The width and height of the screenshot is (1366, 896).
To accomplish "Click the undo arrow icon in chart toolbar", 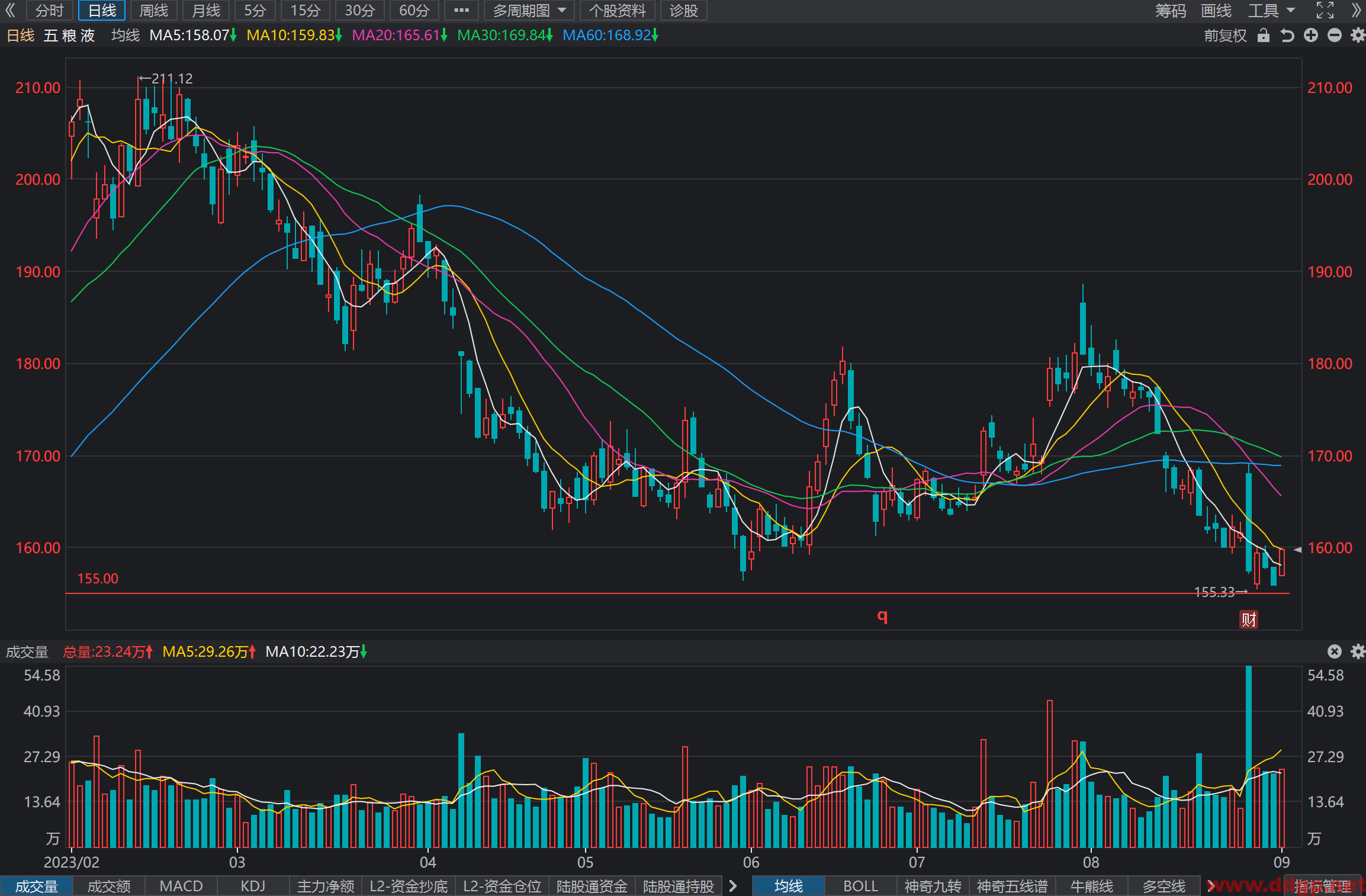I will [1287, 36].
